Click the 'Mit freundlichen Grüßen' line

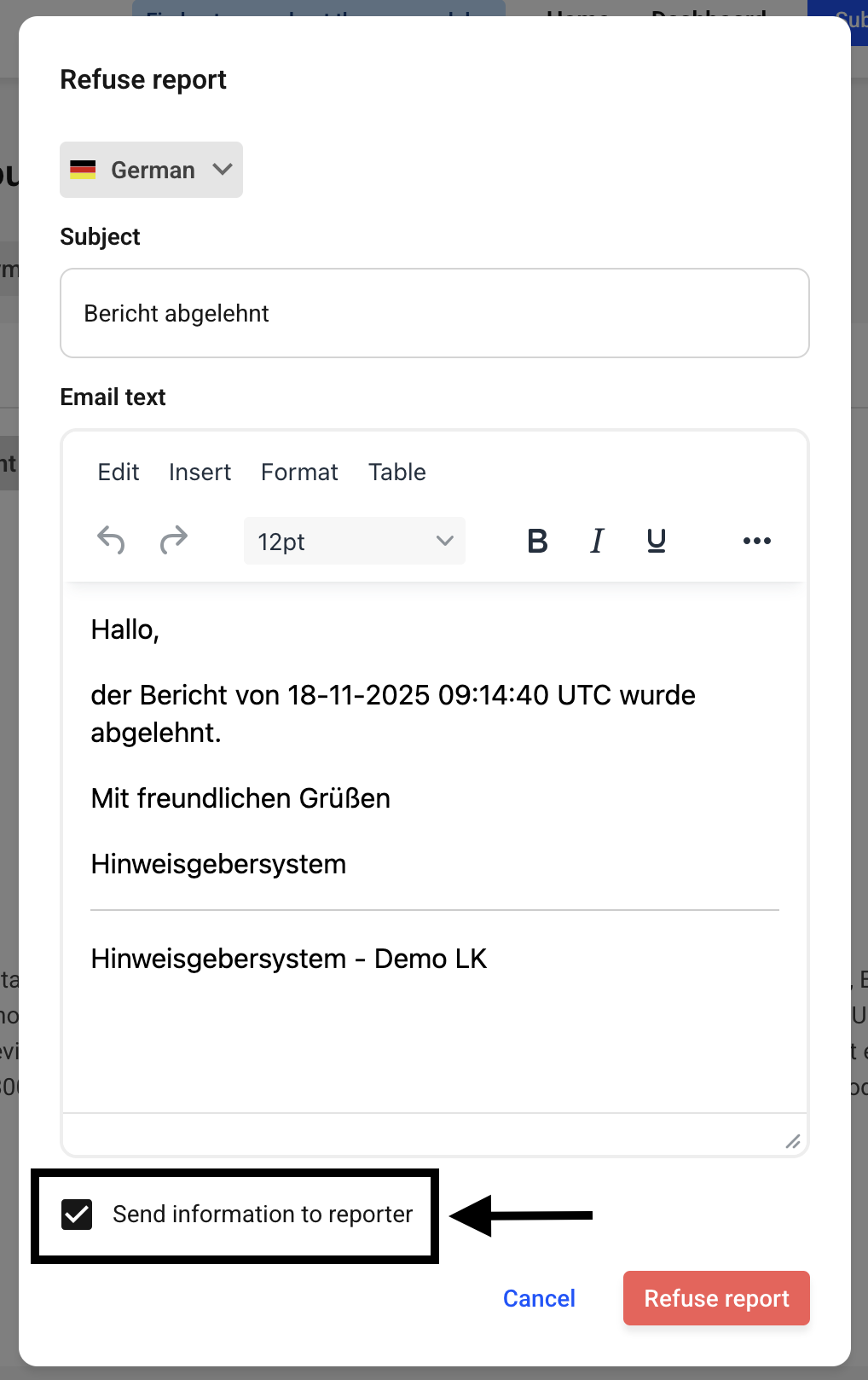240,799
